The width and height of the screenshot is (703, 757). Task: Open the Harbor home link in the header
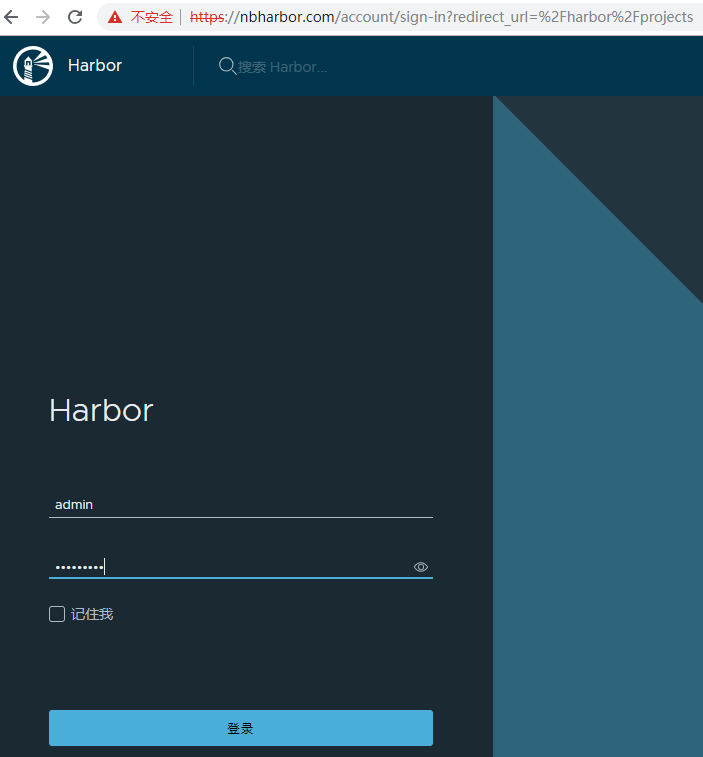point(95,66)
